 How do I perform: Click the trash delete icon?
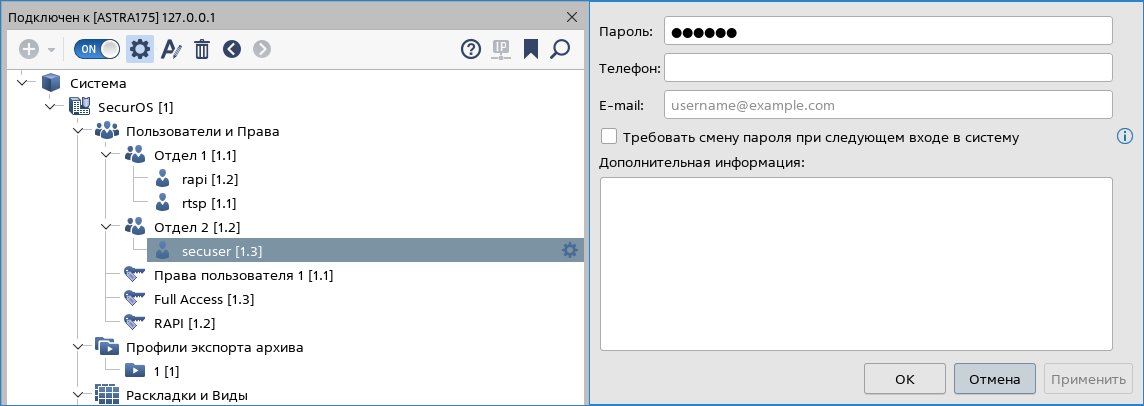coord(202,49)
